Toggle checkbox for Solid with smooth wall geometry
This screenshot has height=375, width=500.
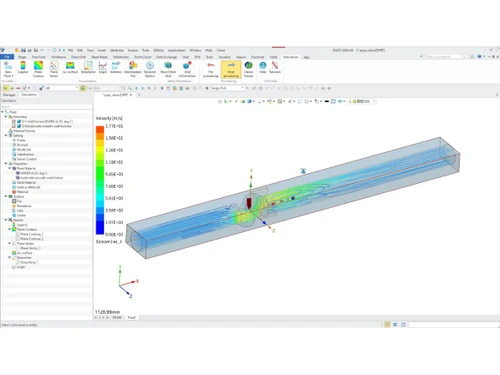tap(14, 126)
